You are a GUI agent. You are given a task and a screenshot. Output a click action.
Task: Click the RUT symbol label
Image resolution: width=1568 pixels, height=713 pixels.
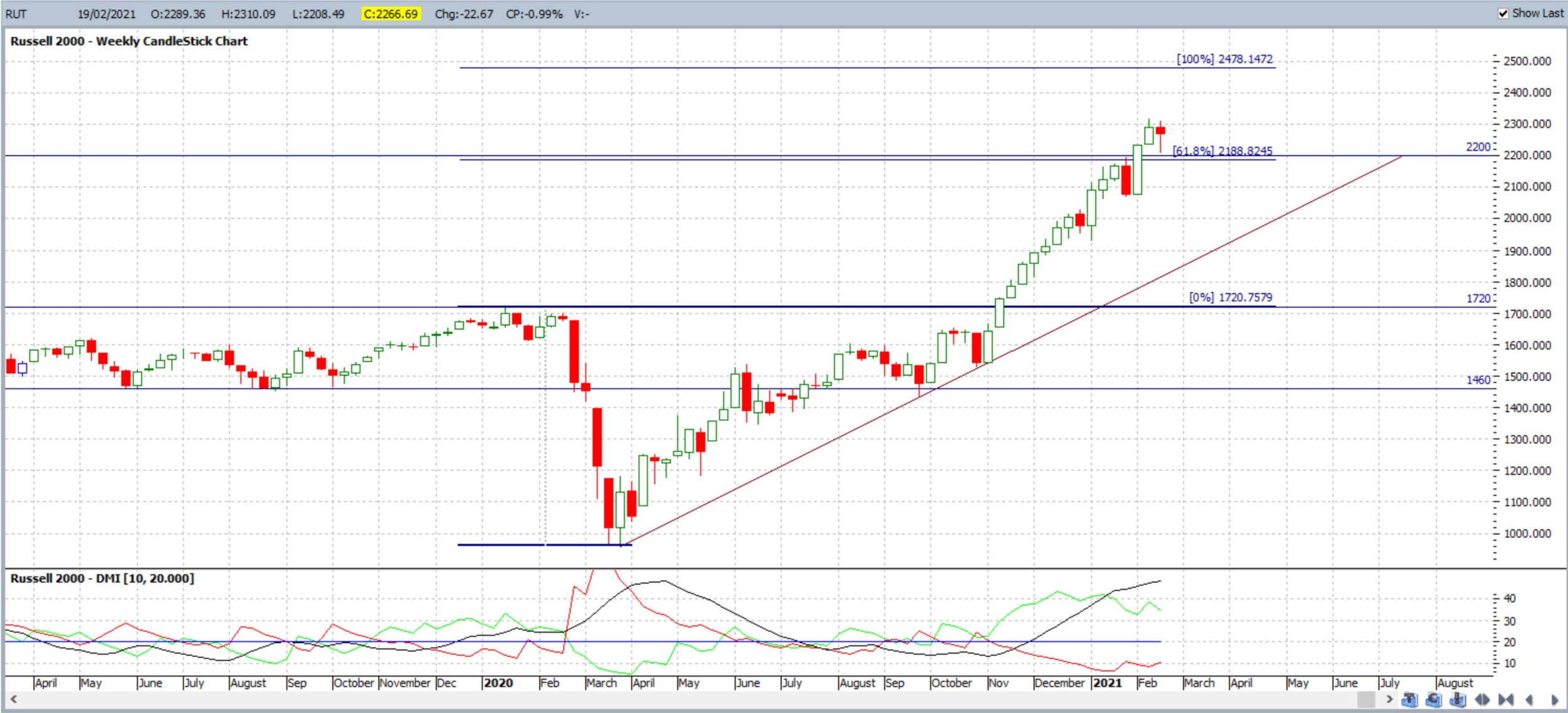16,14
